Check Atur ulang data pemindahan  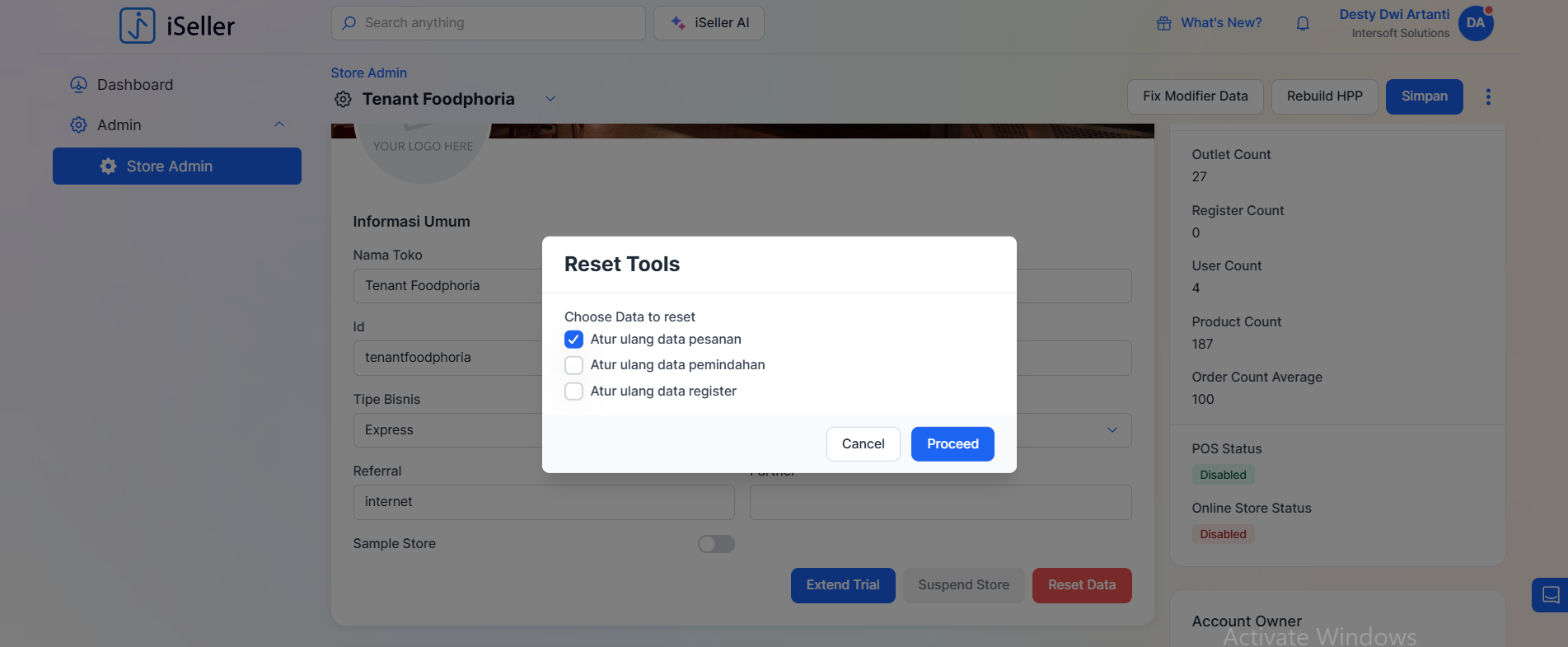click(574, 365)
